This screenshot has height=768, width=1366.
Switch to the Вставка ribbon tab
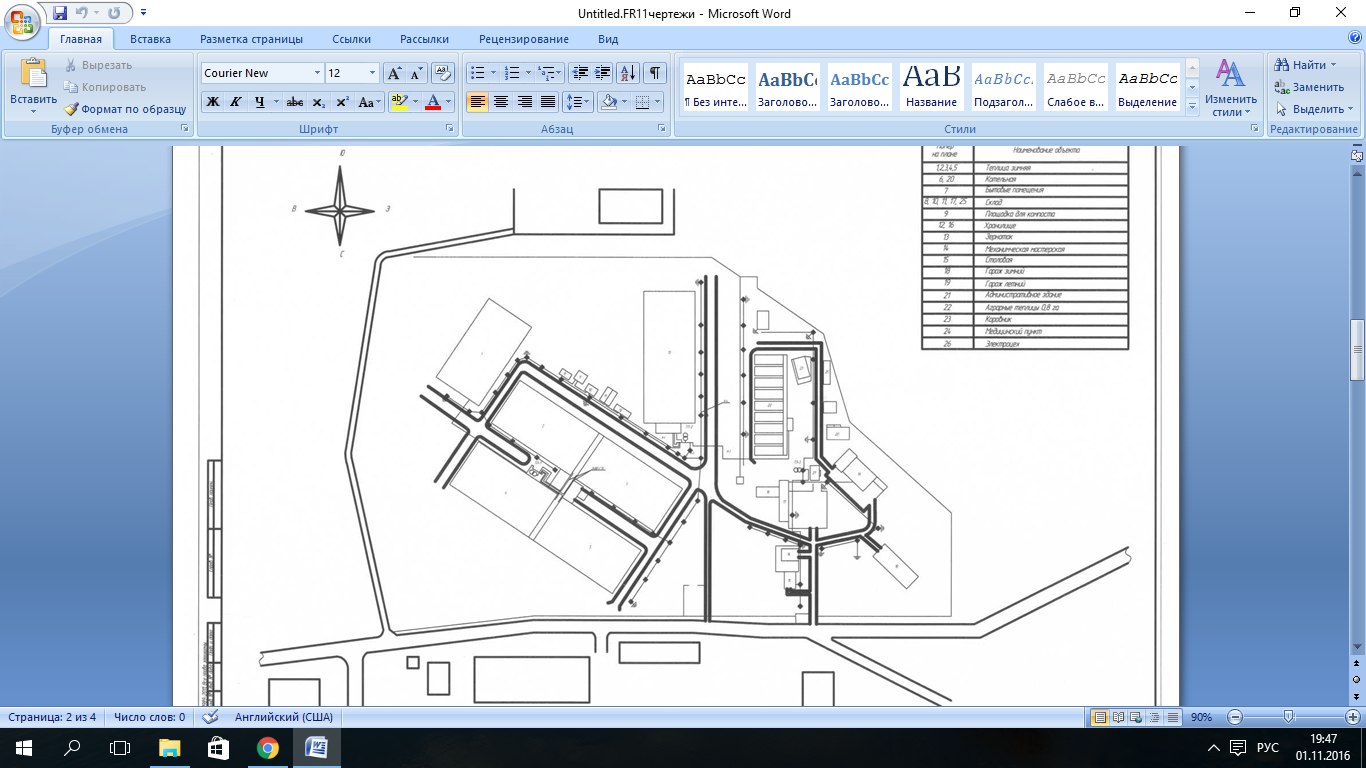coord(150,39)
